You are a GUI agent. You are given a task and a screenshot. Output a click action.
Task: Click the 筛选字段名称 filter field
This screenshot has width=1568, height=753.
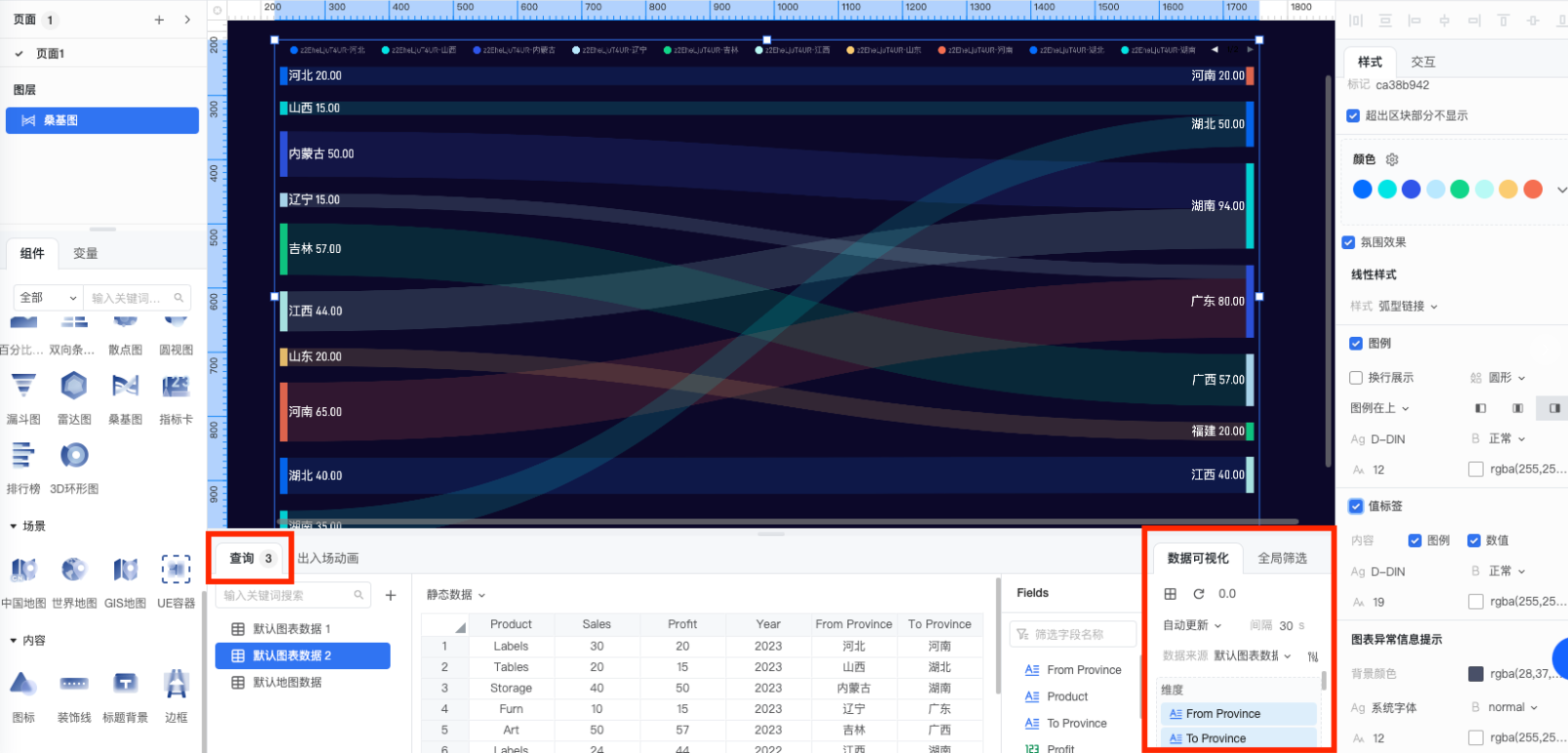pyautogui.click(x=1073, y=635)
